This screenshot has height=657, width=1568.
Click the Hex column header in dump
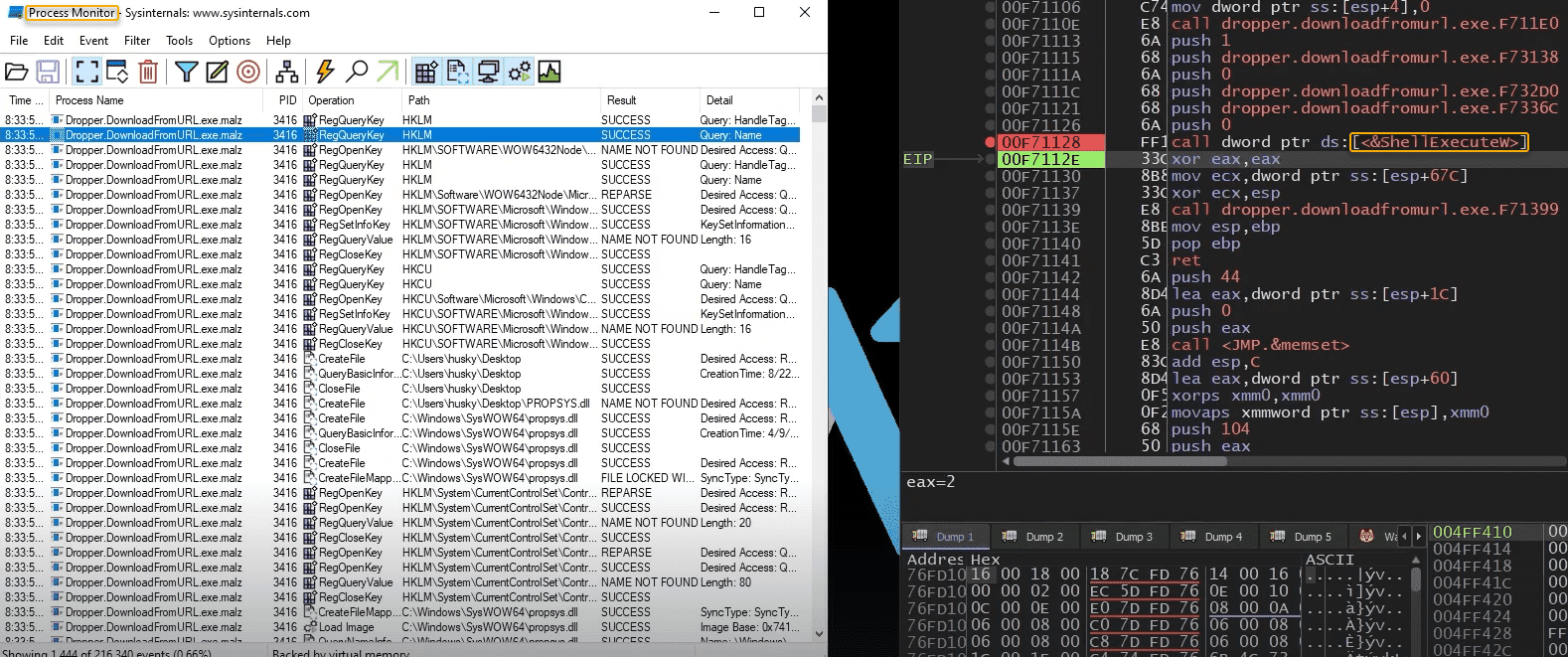coord(985,560)
